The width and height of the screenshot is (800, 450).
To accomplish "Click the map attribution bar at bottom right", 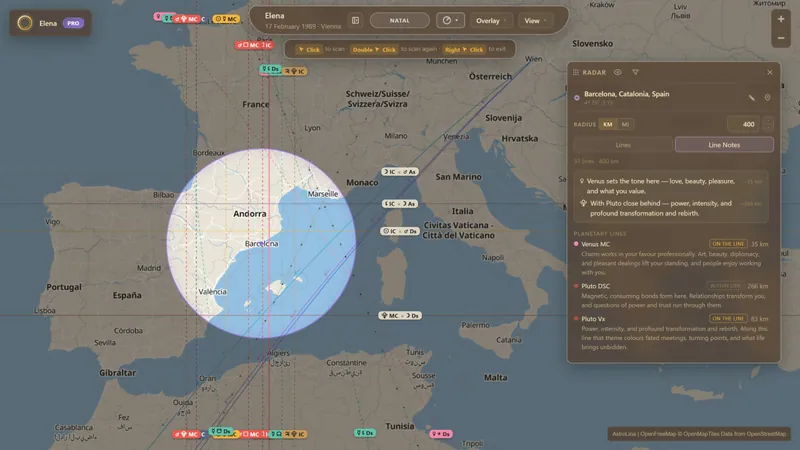I will (698, 434).
